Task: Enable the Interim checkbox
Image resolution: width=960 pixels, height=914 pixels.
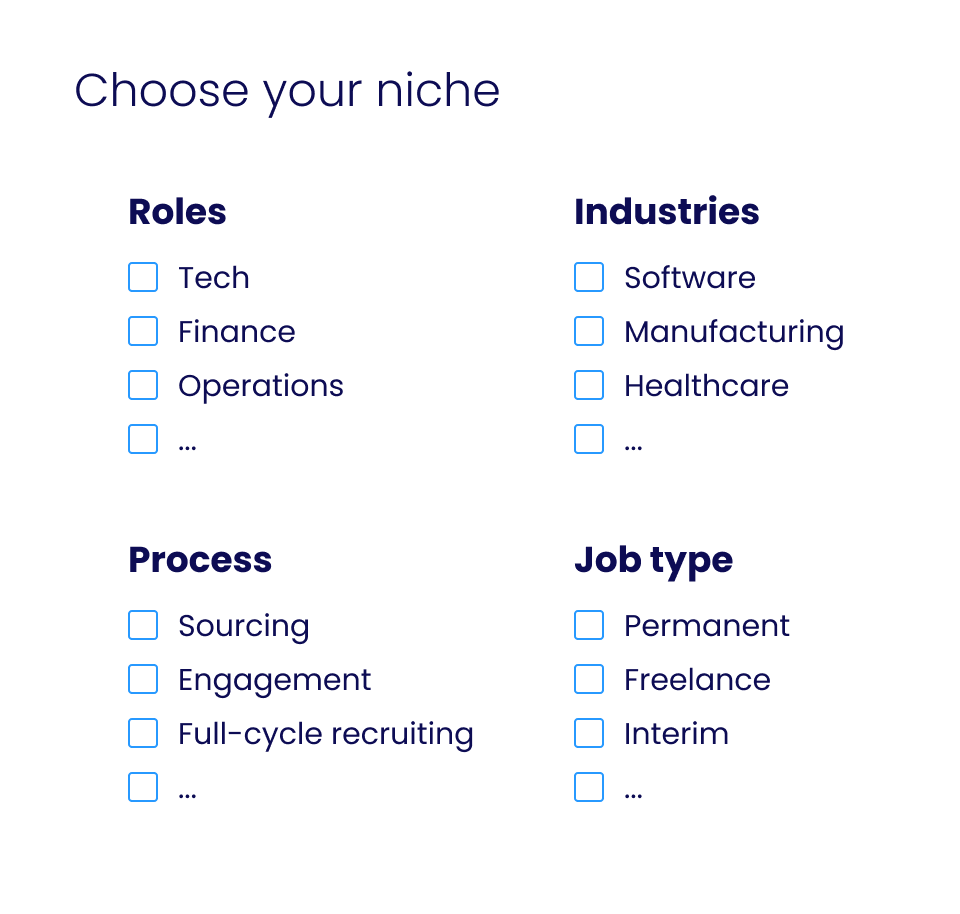Action: (589, 733)
